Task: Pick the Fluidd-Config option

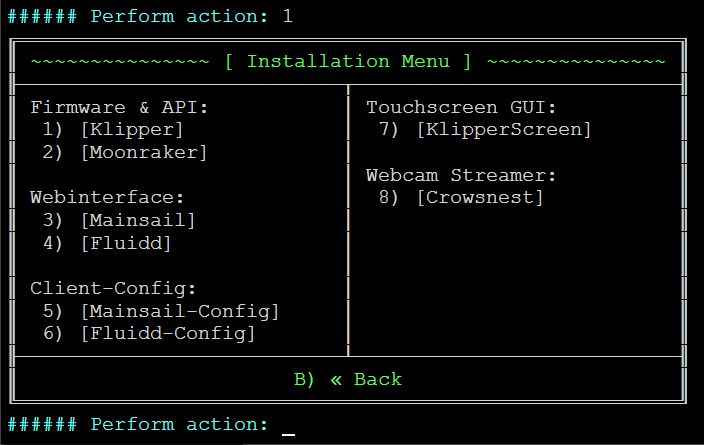Action: (168, 333)
